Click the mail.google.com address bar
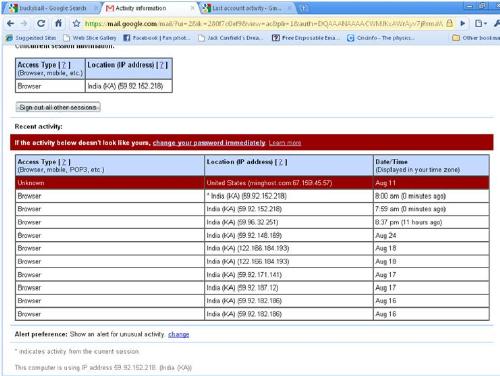The image size is (500, 376). pos(263,24)
